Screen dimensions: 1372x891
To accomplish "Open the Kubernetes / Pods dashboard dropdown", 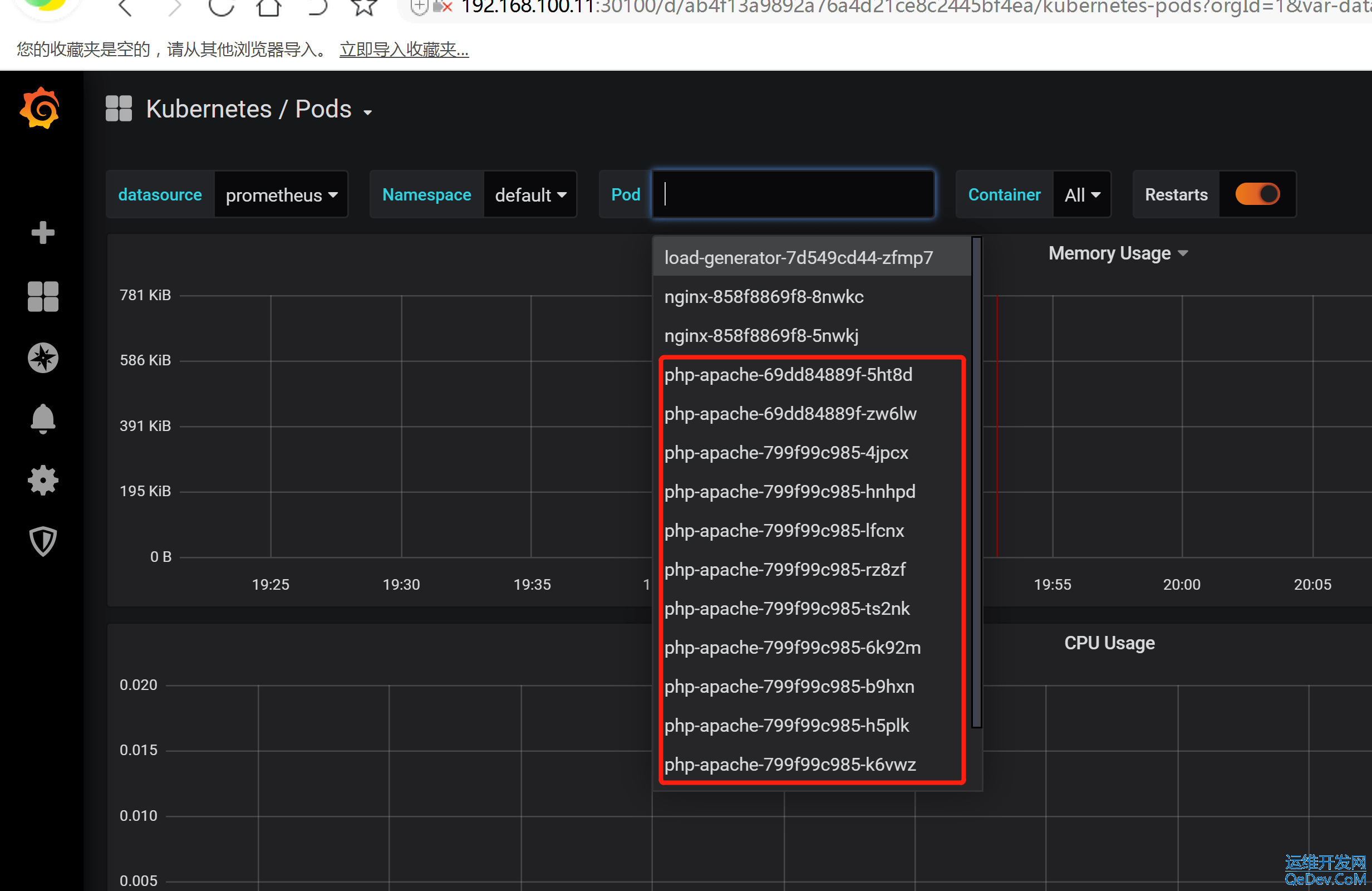I will click(259, 109).
